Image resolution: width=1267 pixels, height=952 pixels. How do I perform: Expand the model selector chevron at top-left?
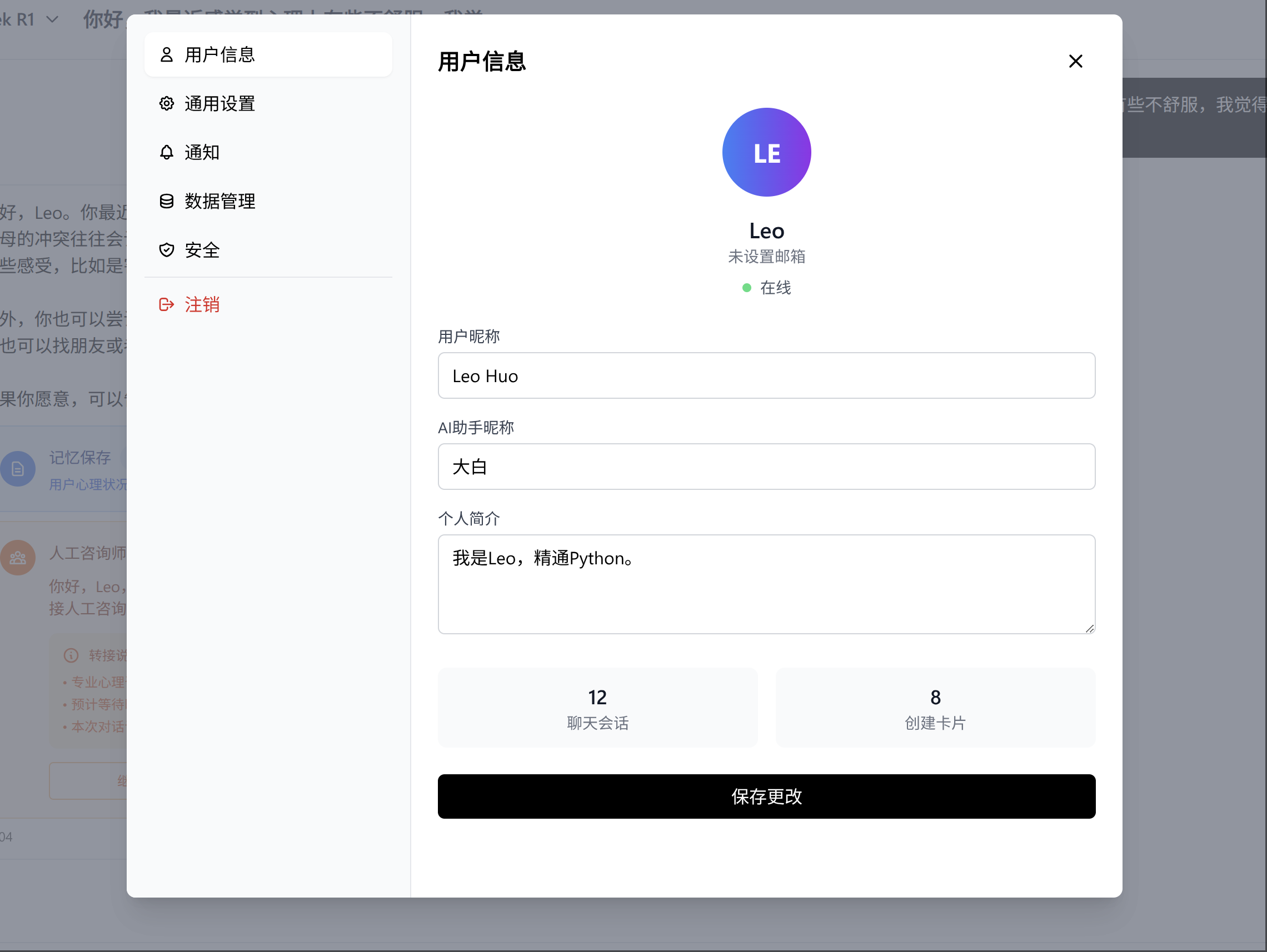[x=52, y=19]
